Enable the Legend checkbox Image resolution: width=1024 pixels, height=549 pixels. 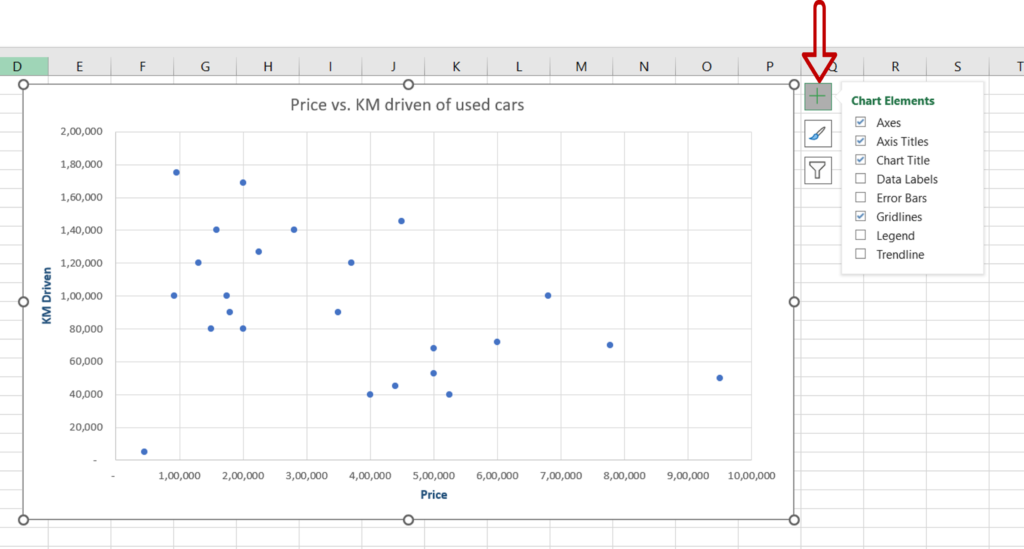point(860,235)
